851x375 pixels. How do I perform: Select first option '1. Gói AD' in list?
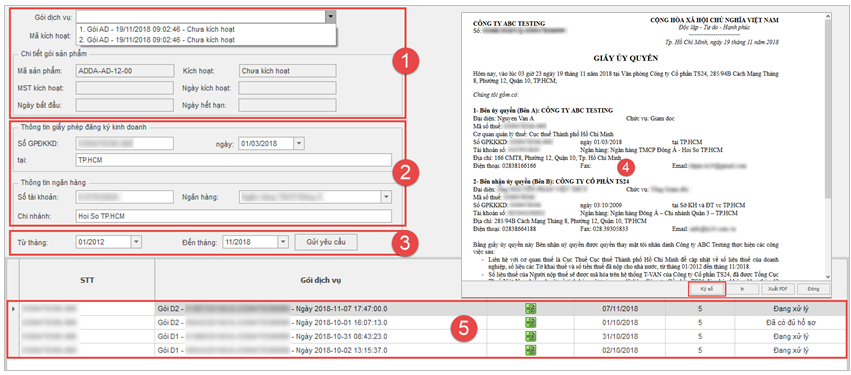pyautogui.click(x=207, y=29)
